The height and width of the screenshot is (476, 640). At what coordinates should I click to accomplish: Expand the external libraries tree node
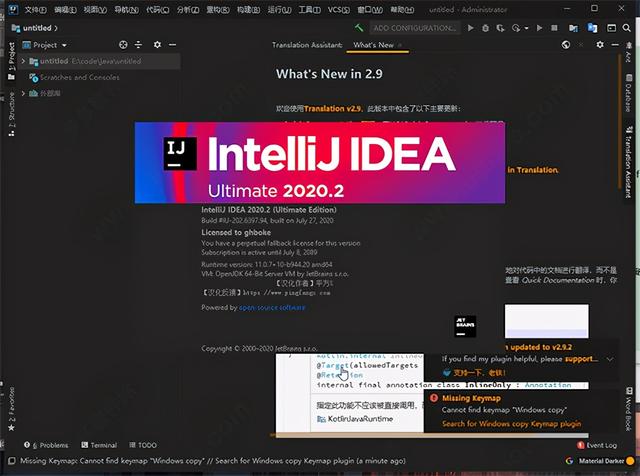pyautogui.click(x=23, y=93)
